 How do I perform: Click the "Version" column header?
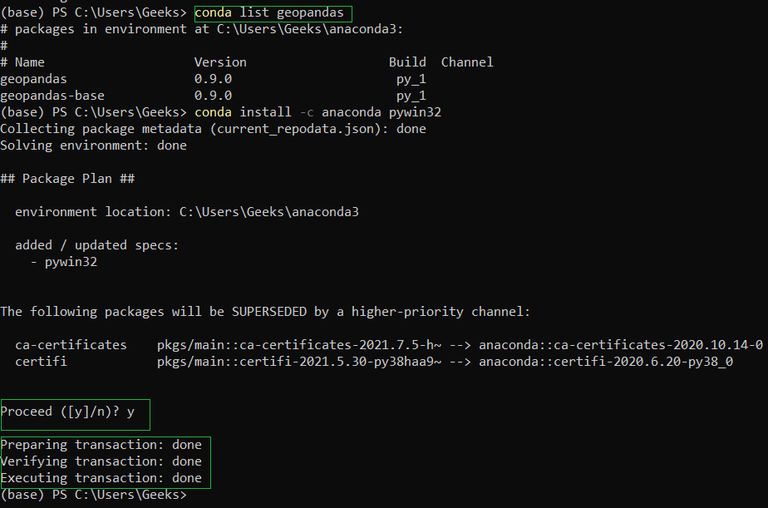[220, 62]
